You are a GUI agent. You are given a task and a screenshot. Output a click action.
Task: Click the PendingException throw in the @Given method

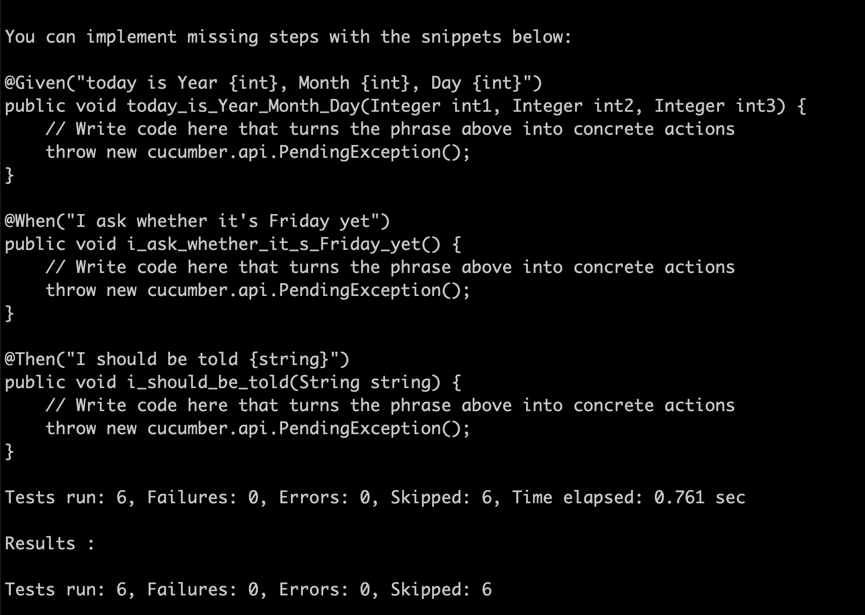tap(257, 152)
